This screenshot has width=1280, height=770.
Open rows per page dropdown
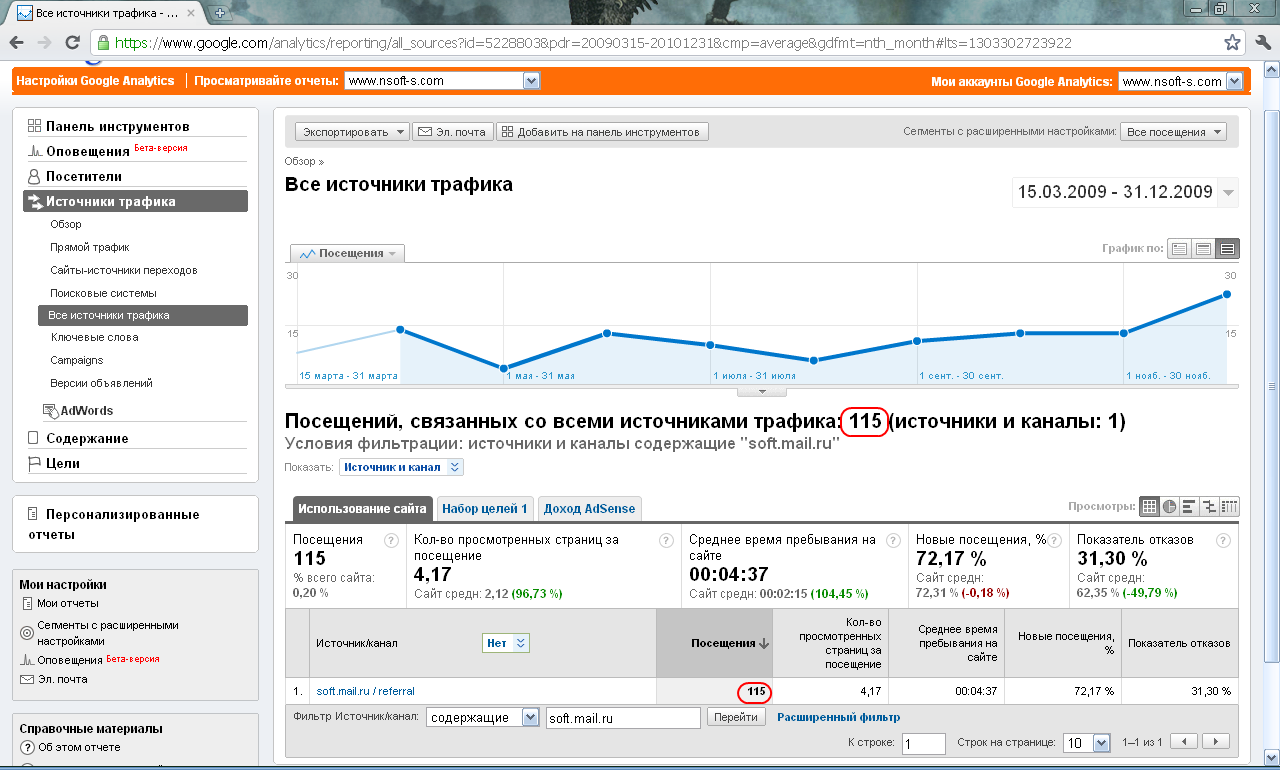tap(1088, 742)
